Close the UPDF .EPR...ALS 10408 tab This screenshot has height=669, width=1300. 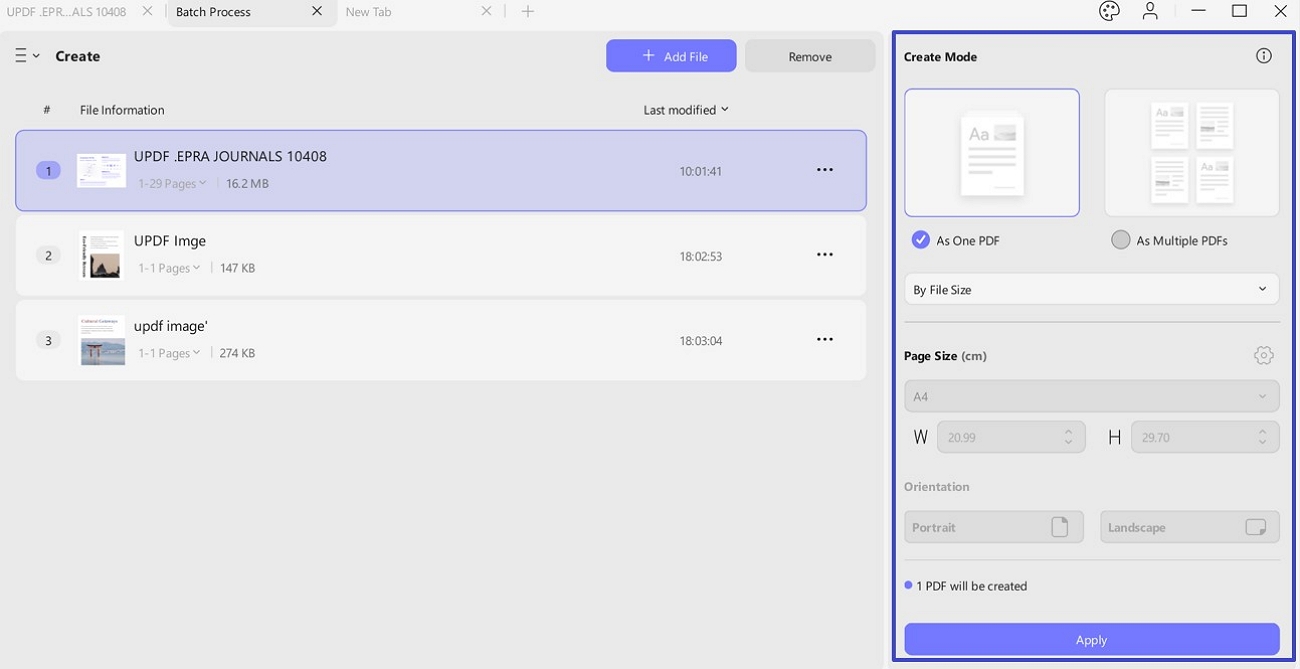[148, 11]
